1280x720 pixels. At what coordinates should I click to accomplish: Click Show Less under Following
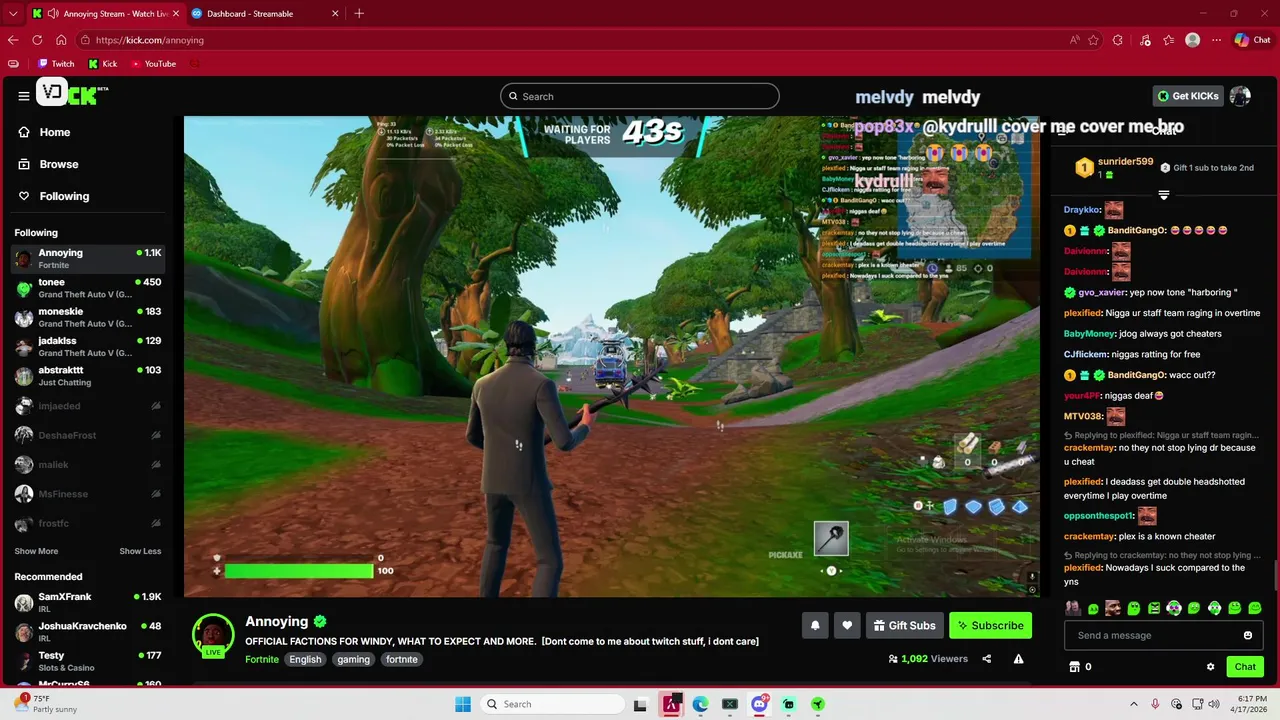click(140, 551)
